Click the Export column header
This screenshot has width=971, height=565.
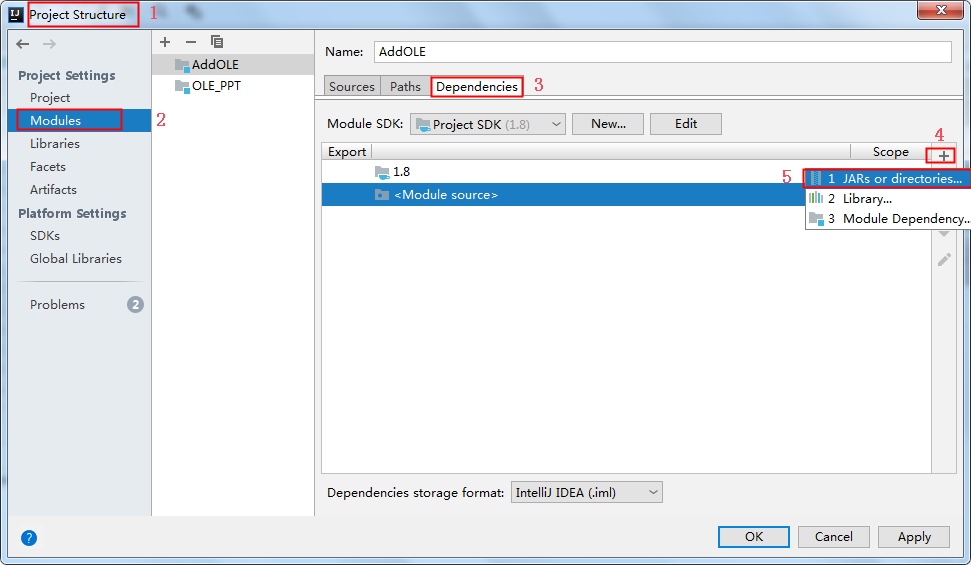(x=347, y=152)
